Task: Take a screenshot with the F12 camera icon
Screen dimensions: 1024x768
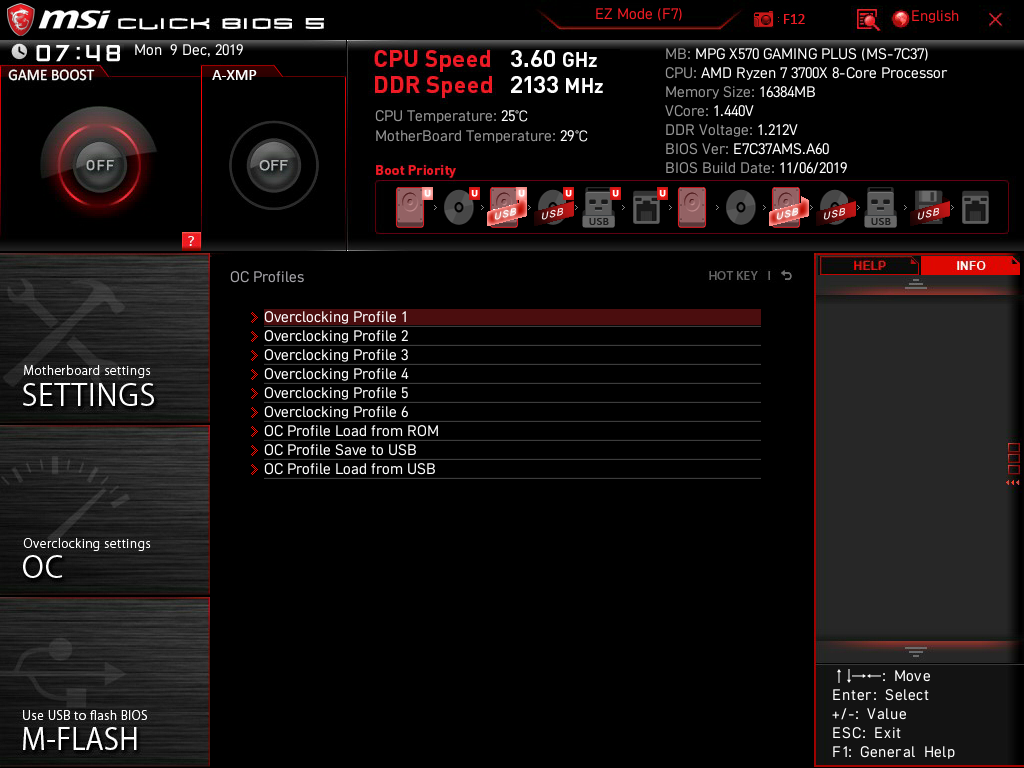Action: click(x=763, y=19)
